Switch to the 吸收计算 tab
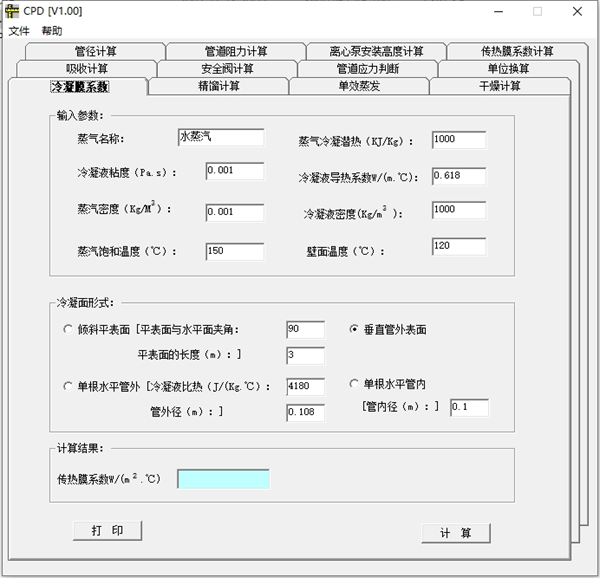 click(86, 68)
